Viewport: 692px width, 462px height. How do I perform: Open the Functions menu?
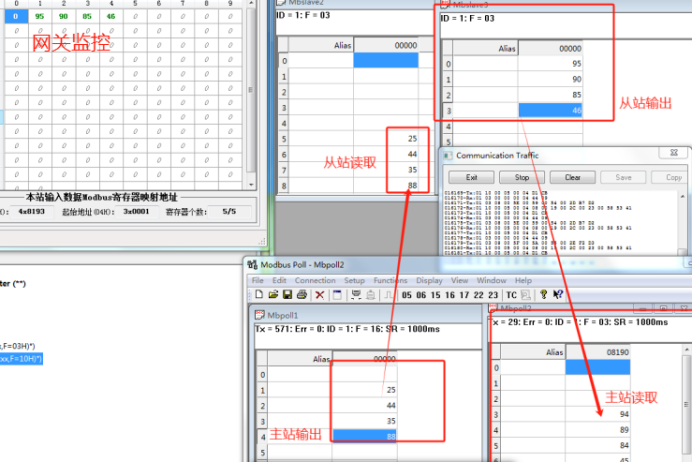(x=390, y=280)
